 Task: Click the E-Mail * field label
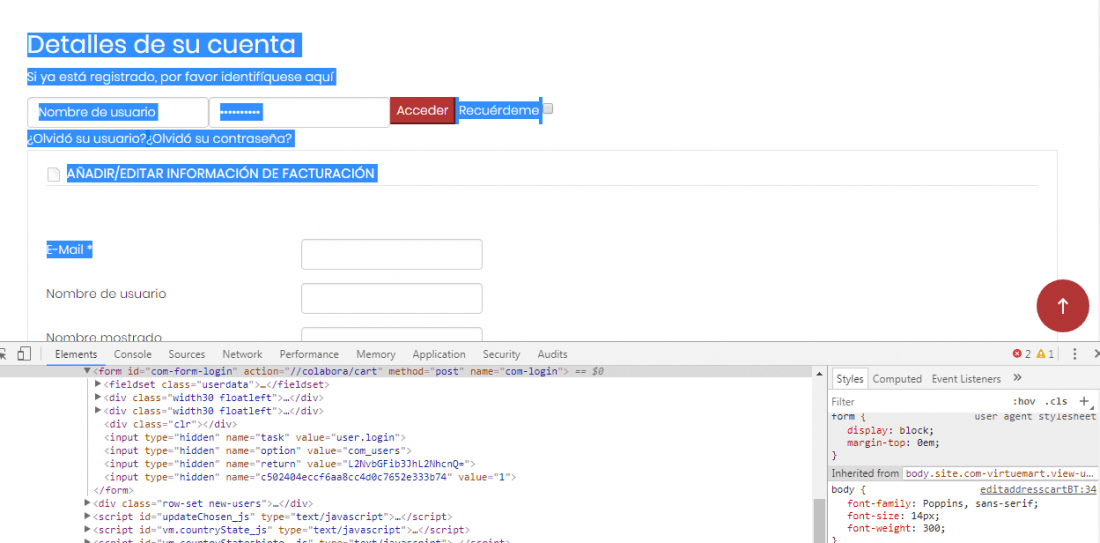coord(69,250)
